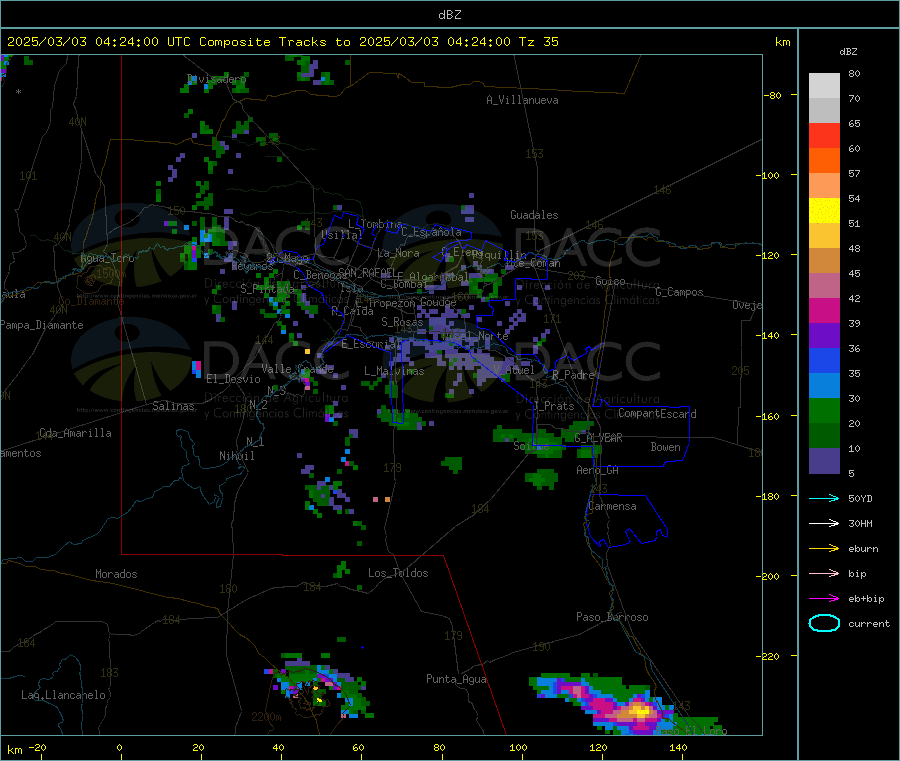Click the 'Salinas' place label
The height and width of the screenshot is (761, 900).
click(173, 406)
